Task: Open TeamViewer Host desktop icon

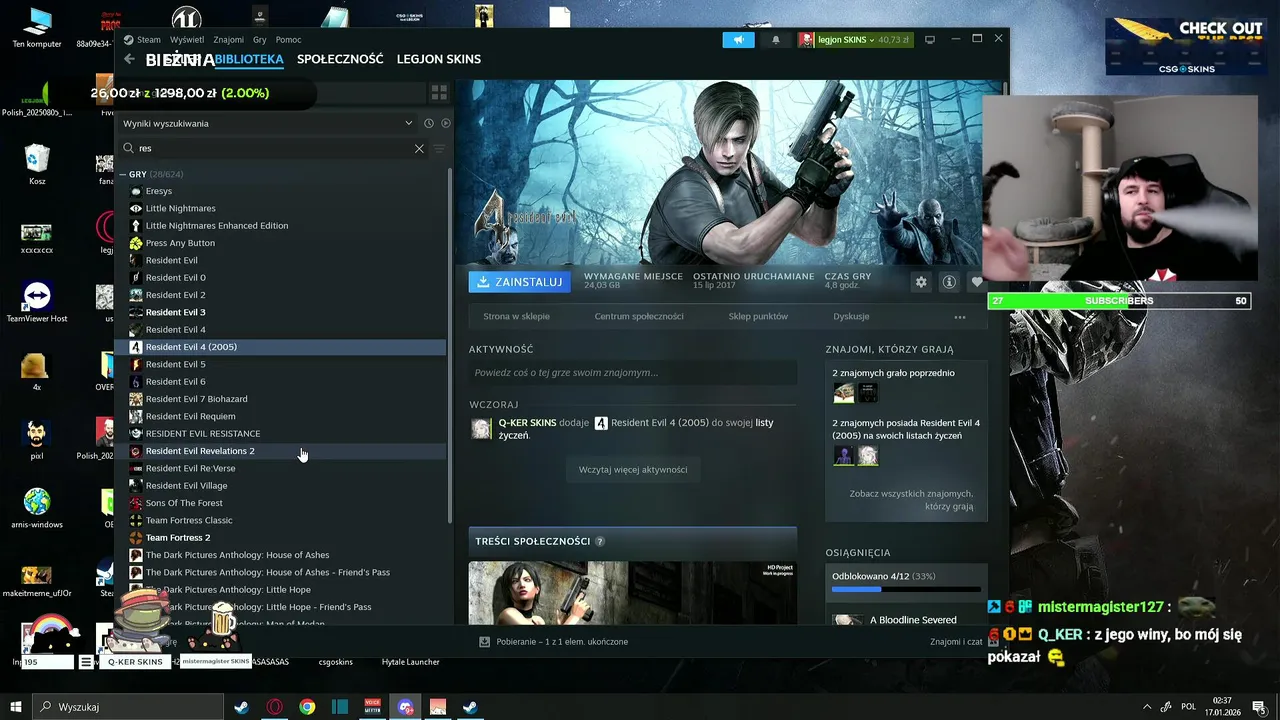Action: pyautogui.click(x=37, y=302)
